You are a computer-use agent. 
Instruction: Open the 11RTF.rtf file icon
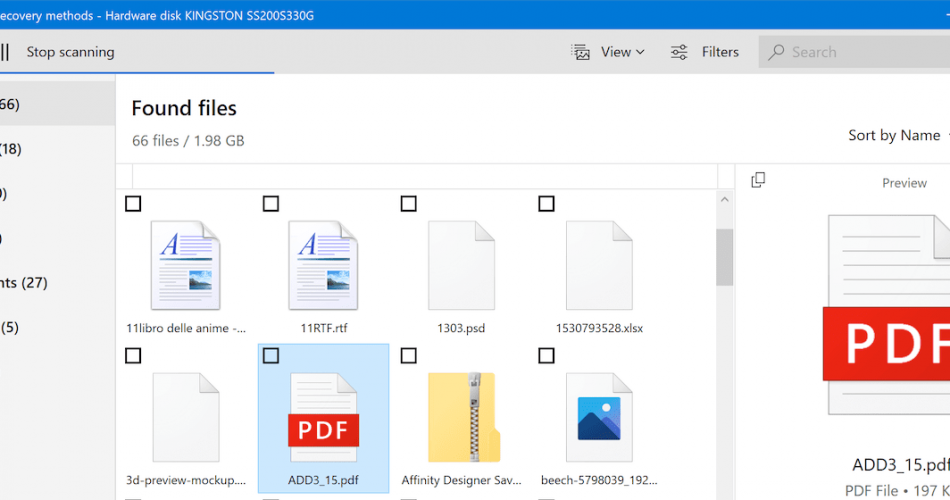(323, 265)
